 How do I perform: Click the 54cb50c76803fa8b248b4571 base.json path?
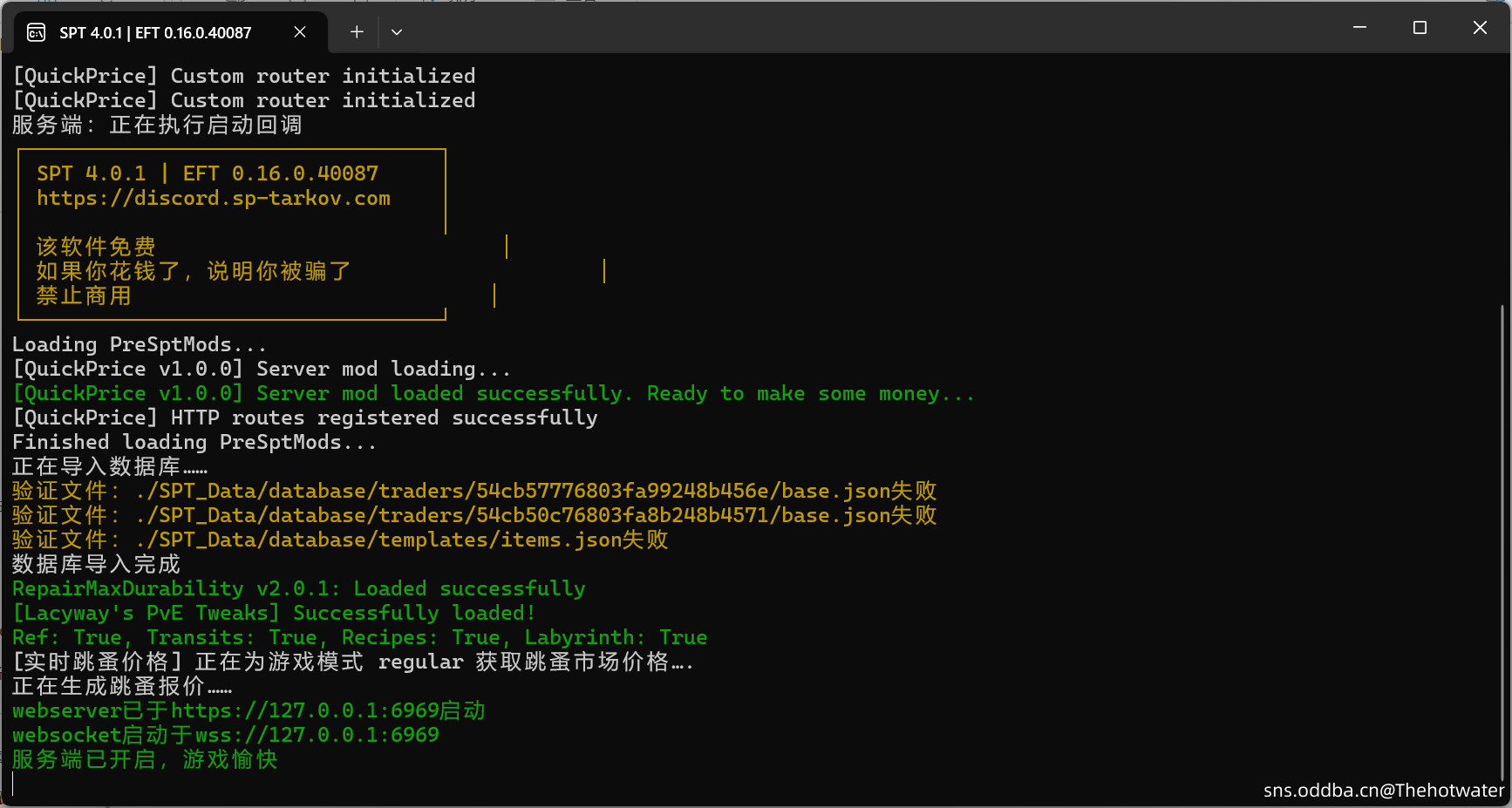click(x=535, y=516)
